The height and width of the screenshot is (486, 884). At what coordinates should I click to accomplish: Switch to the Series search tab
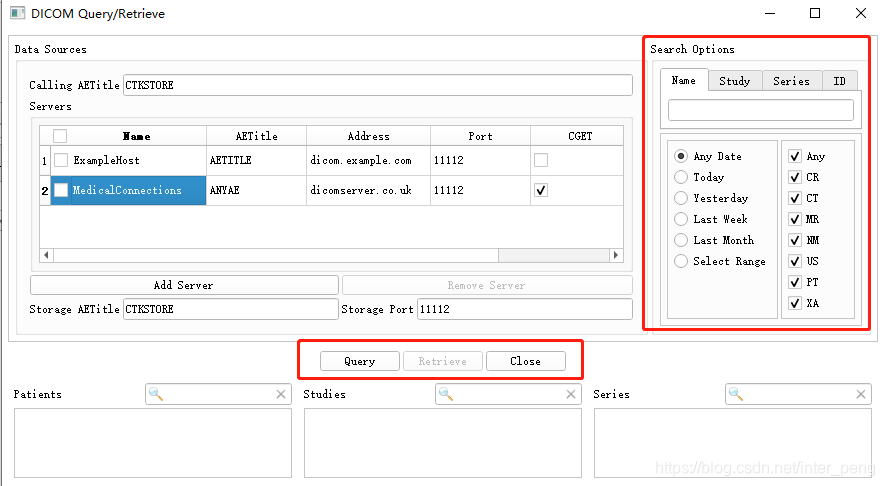coord(792,81)
